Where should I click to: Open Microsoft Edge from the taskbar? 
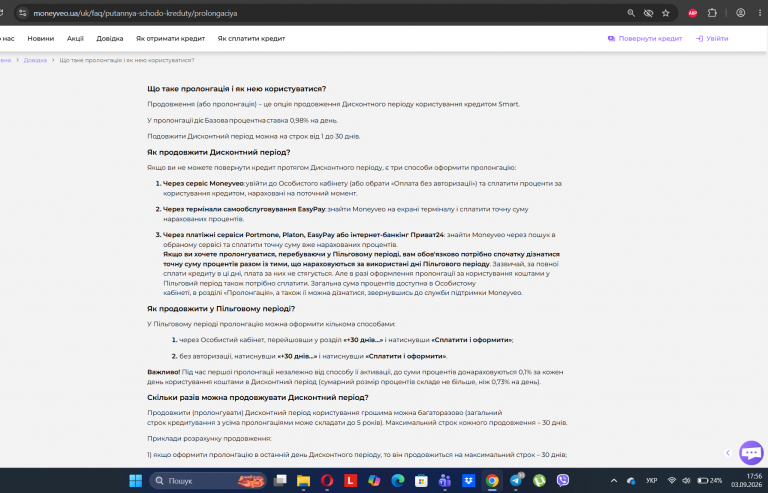point(398,481)
